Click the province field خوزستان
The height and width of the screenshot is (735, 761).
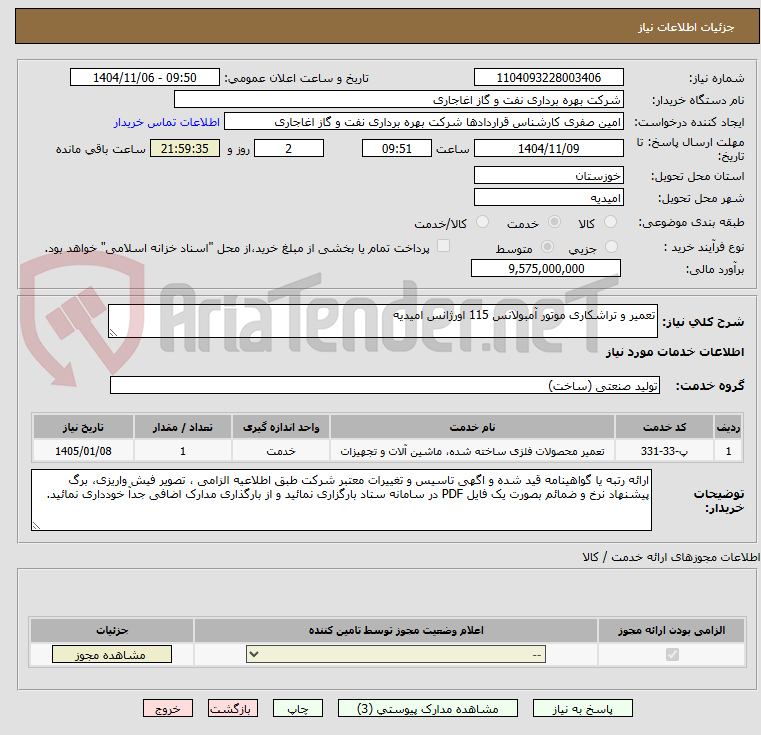coord(548,175)
